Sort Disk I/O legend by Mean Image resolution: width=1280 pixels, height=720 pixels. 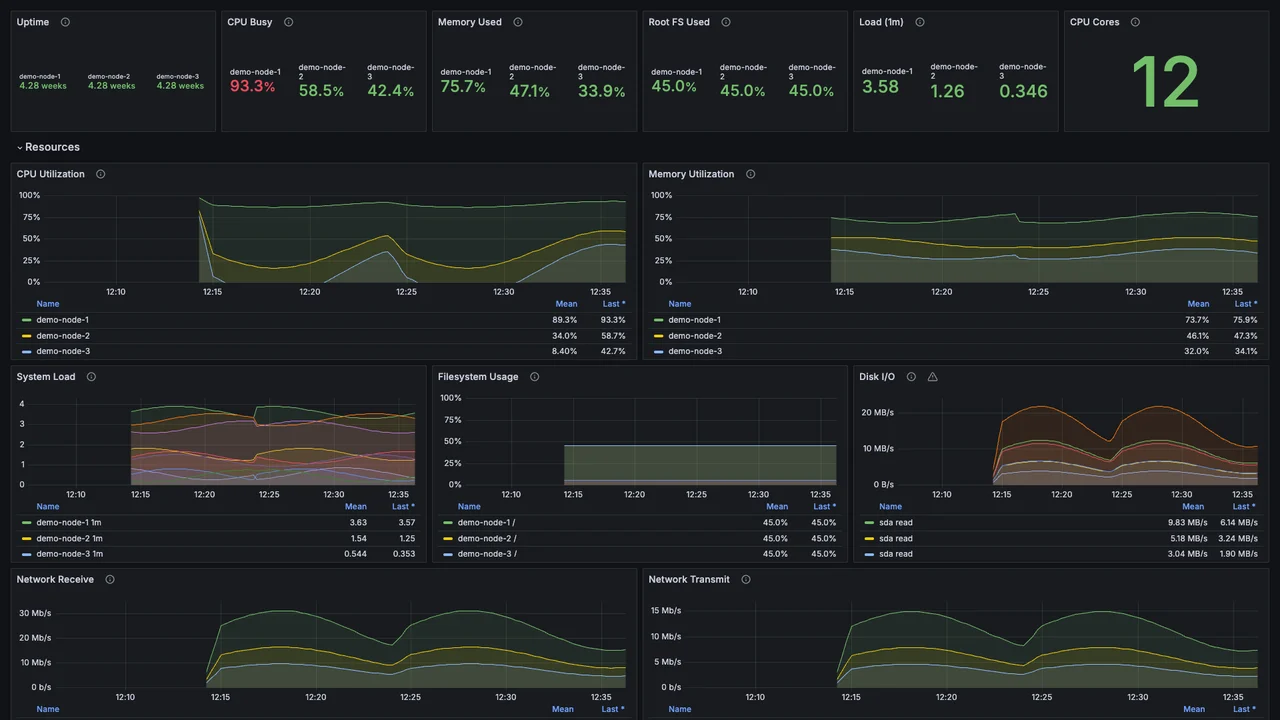click(x=1198, y=506)
